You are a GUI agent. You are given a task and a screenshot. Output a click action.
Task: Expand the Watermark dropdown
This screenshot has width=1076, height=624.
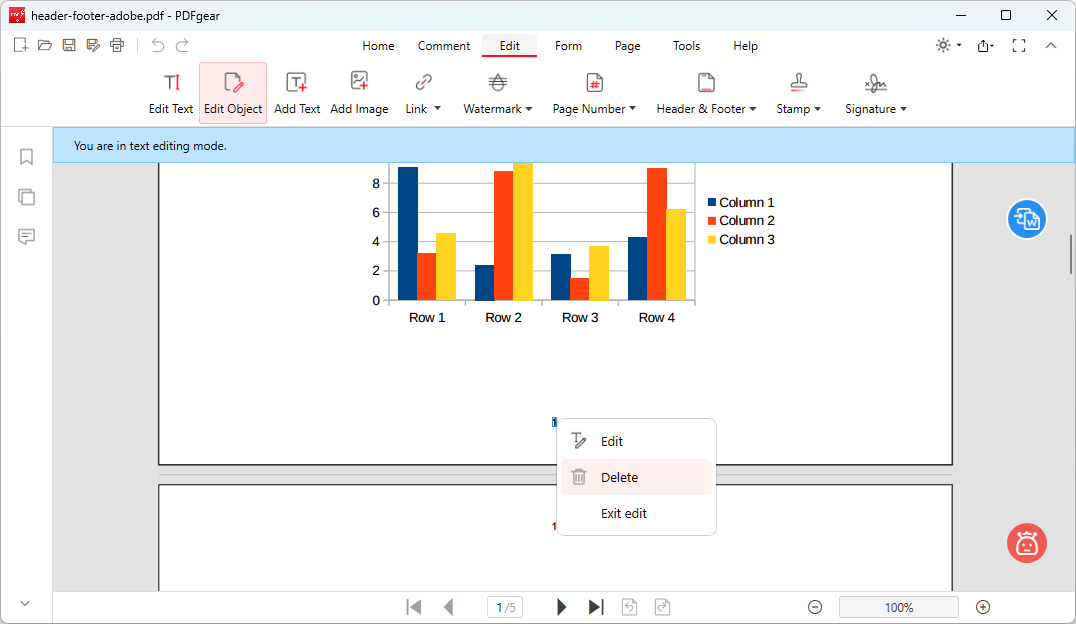[498, 93]
